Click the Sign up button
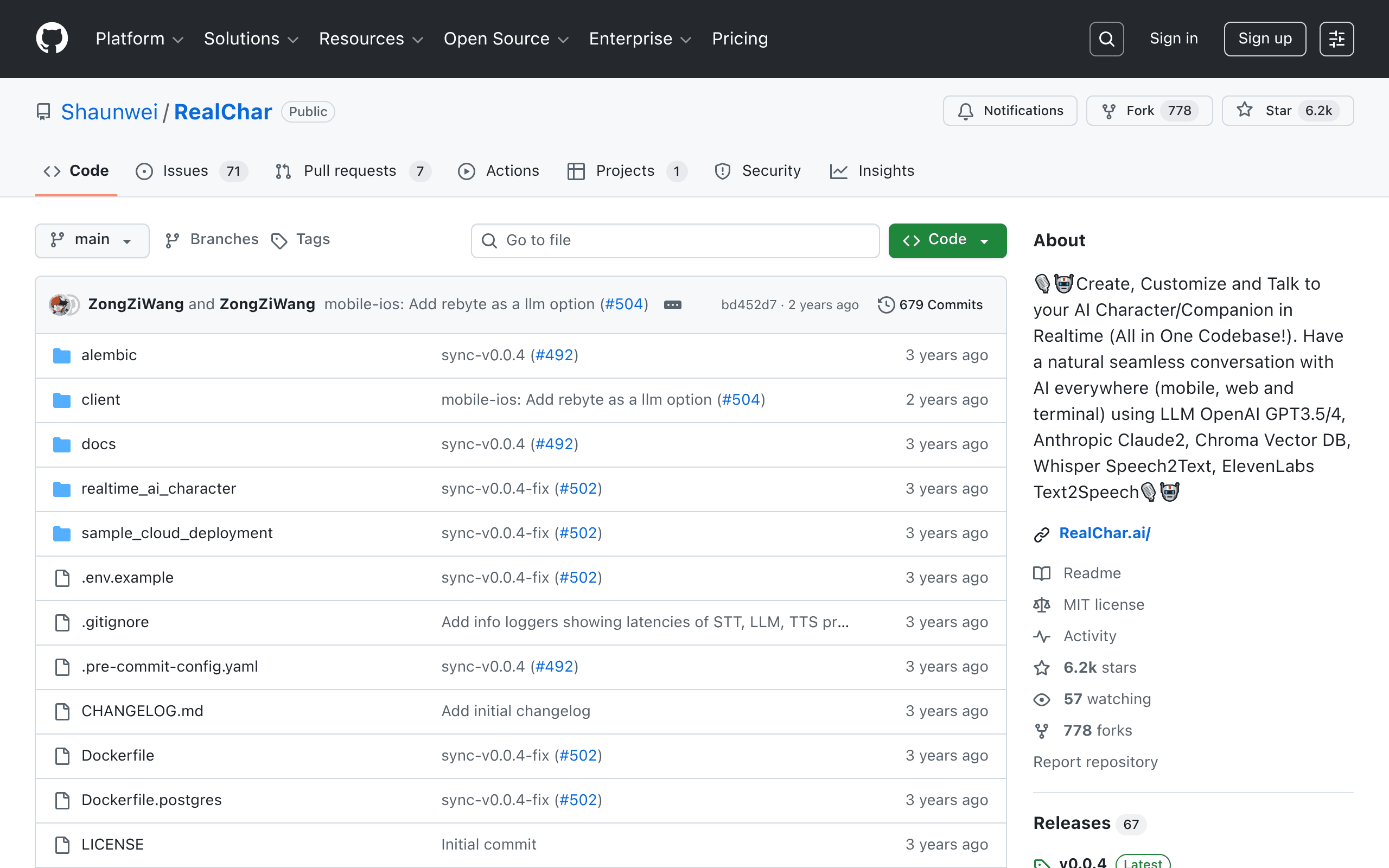The width and height of the screenshot is (1389, 868). click(x=1264, y=39)
